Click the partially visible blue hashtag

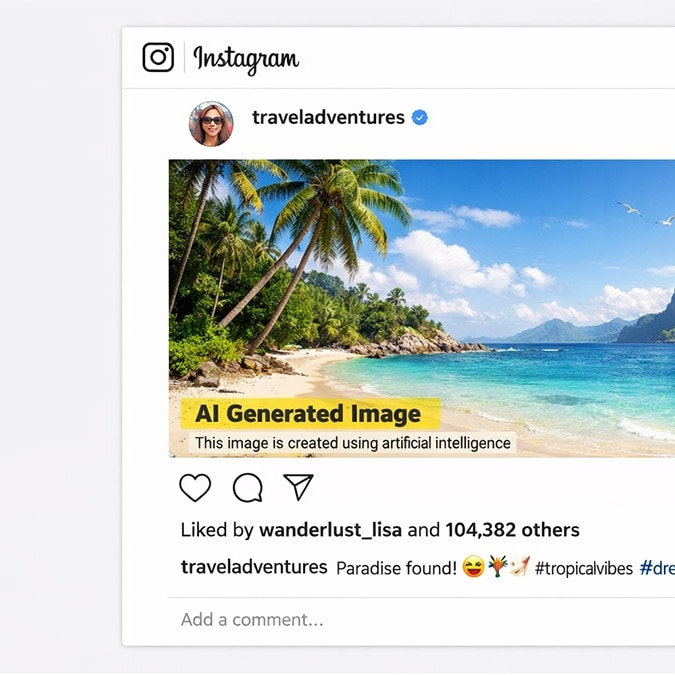point(657,568)
